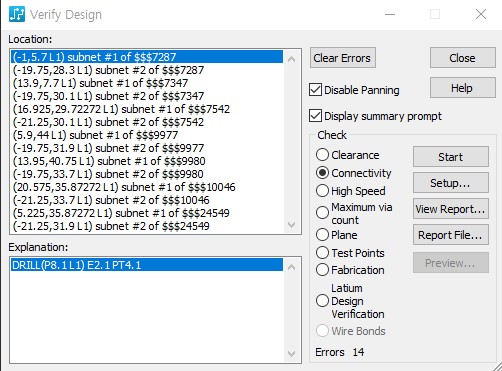Click the Start button
The image size is (502, 371).
point(451,157)
